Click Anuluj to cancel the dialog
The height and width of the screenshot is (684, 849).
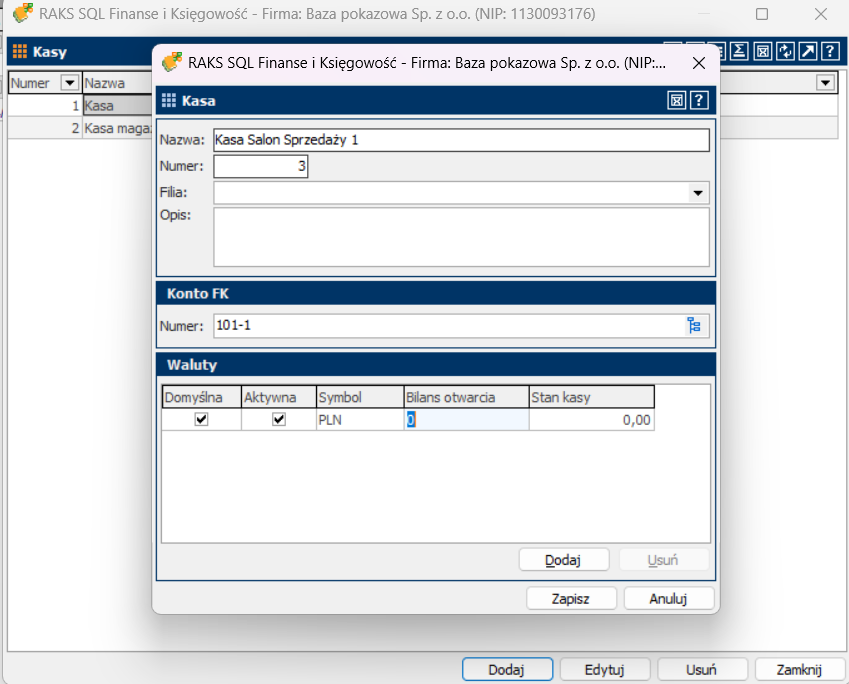coord(668,599)
